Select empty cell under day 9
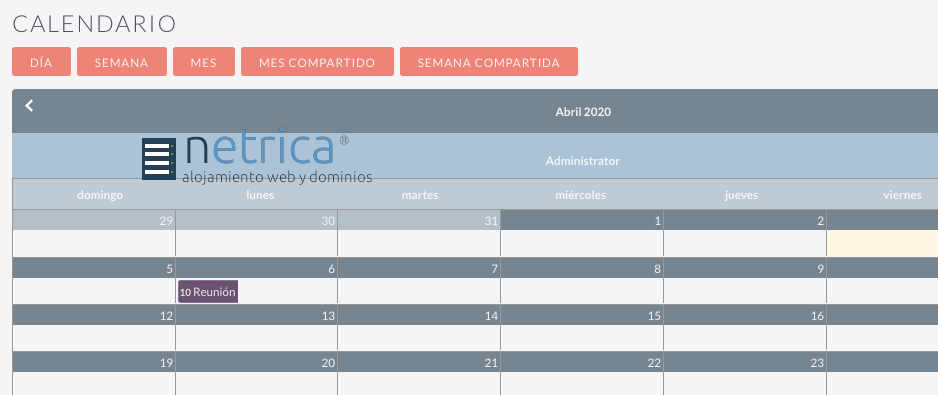Viewport: 938px width, 395px height. 745,291
